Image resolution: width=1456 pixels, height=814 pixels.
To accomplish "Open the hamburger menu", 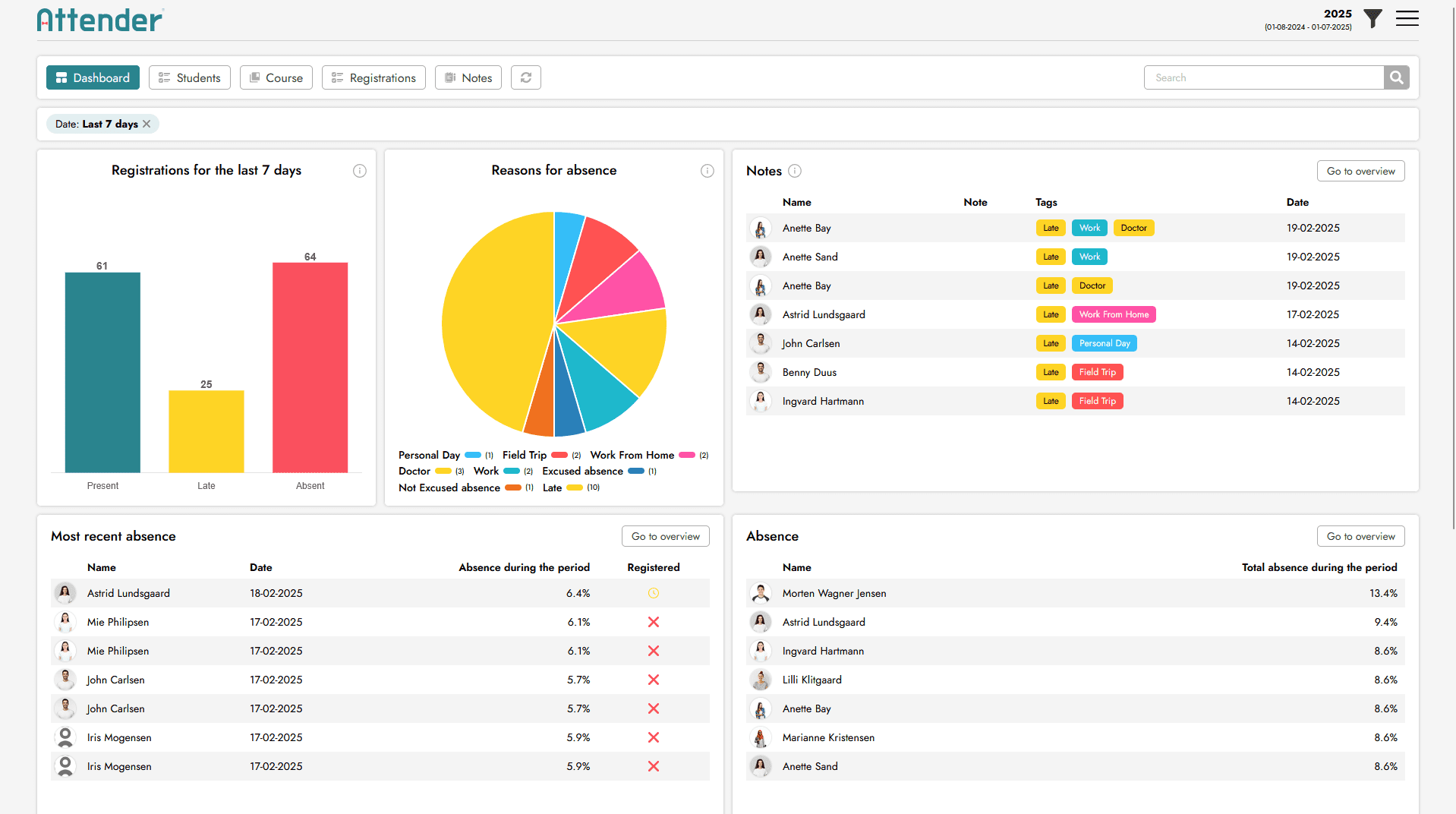I will [x=1407, y=18].
